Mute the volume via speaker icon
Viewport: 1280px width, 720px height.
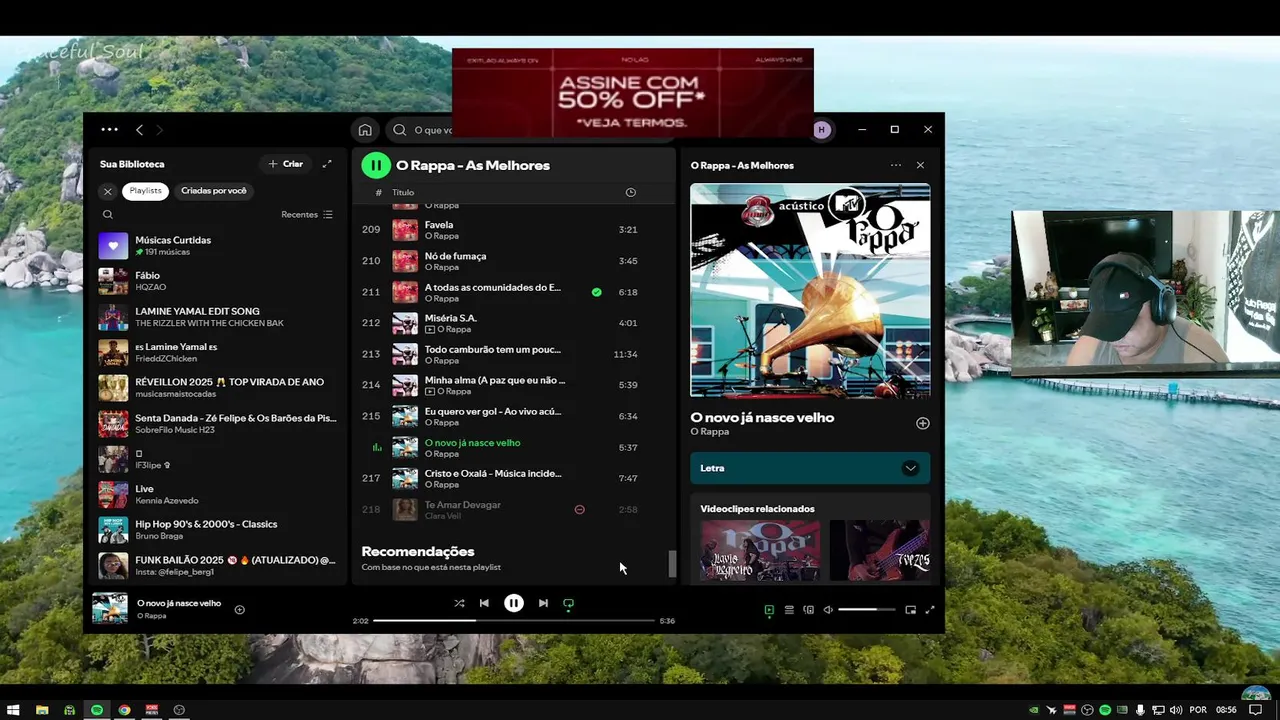point(828,610)
